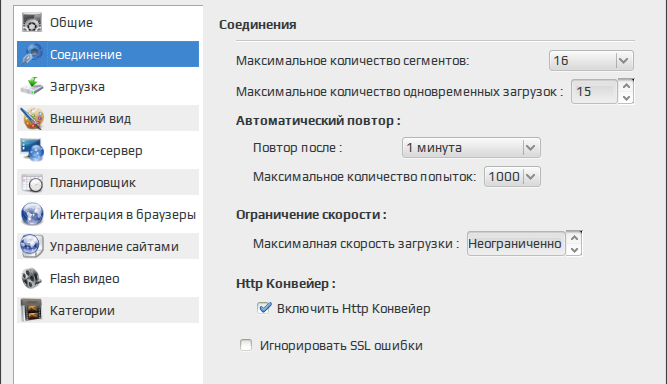Click the Внешний вид palette icon
Image resolution: width=667 pixels, height=384 pixels.
click(x=32, y=118)
